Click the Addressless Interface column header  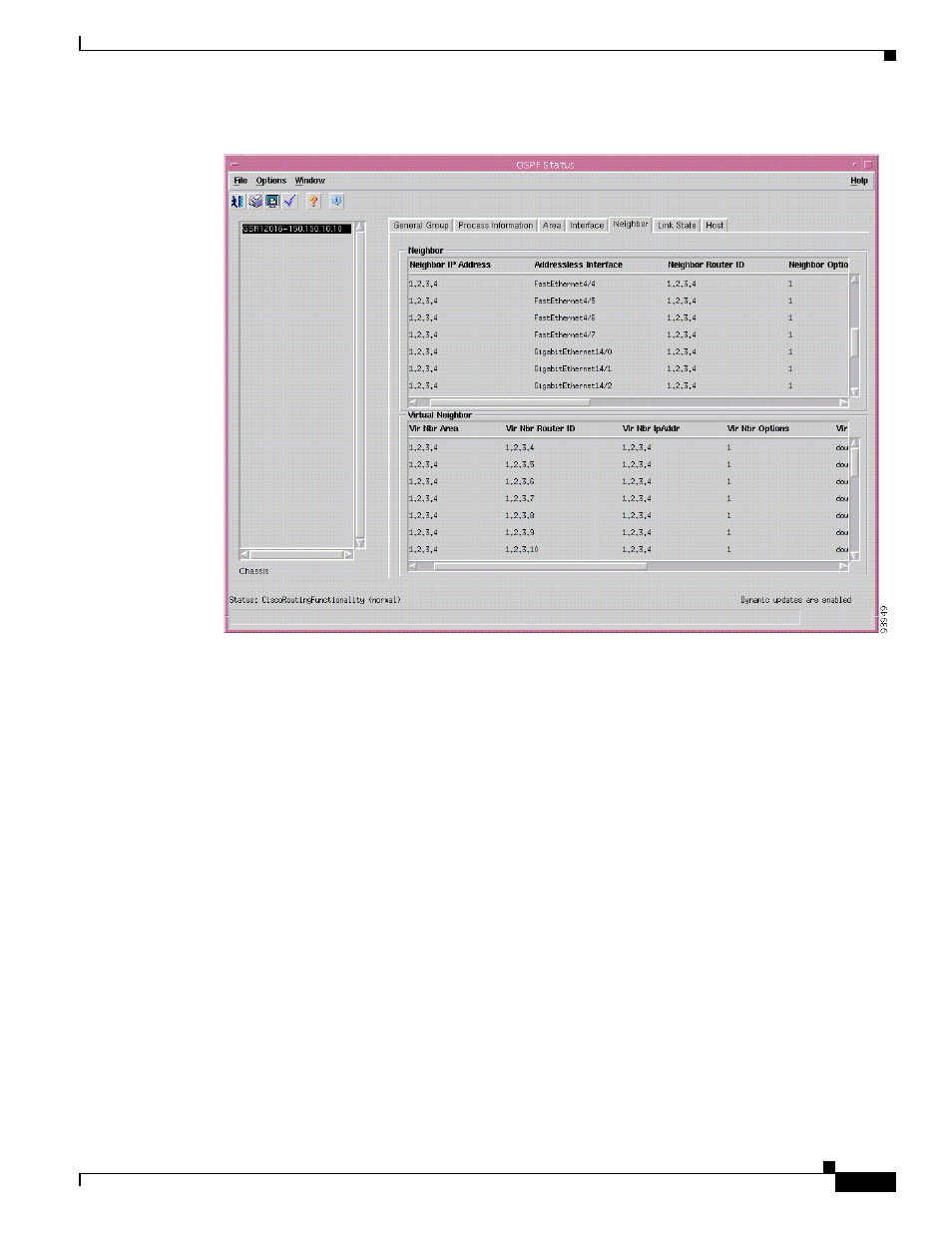[578, 265]
